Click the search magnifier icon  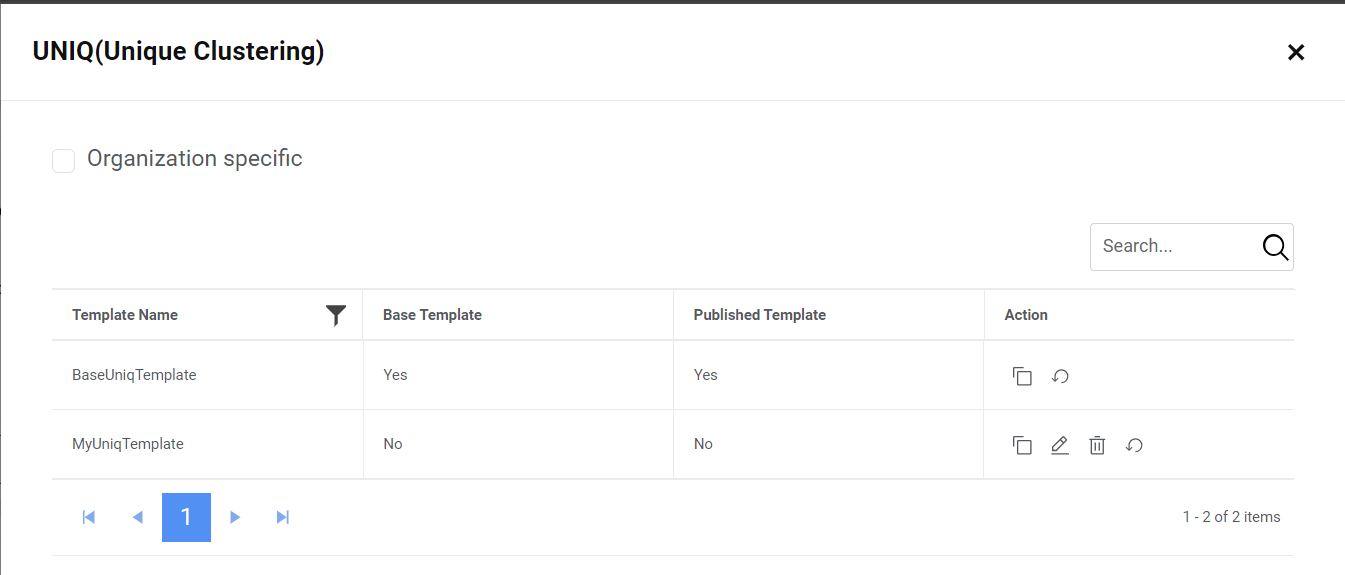pyautogui.click(x=1275, y=247)
